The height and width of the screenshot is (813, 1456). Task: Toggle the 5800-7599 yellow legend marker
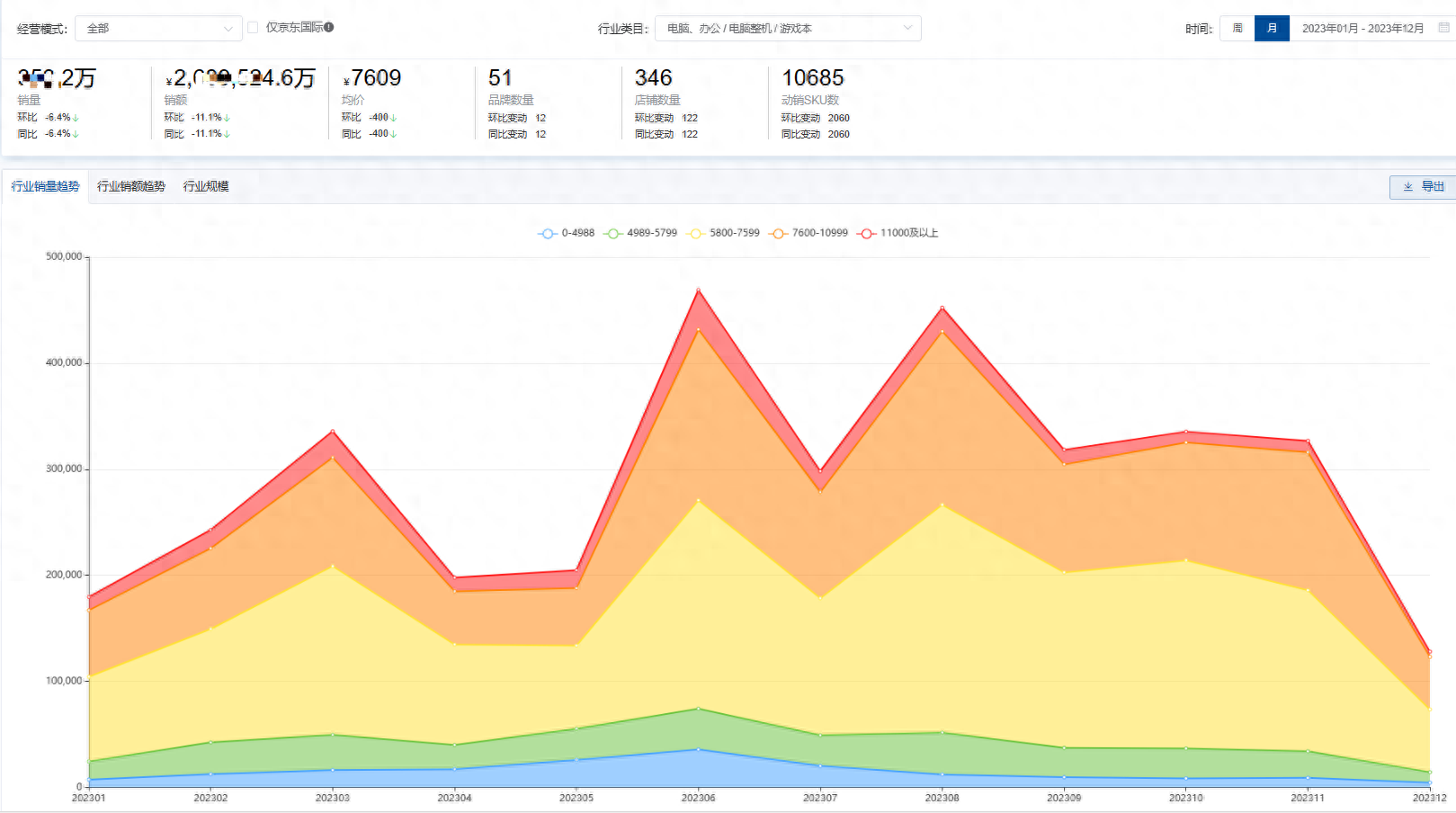695,233
